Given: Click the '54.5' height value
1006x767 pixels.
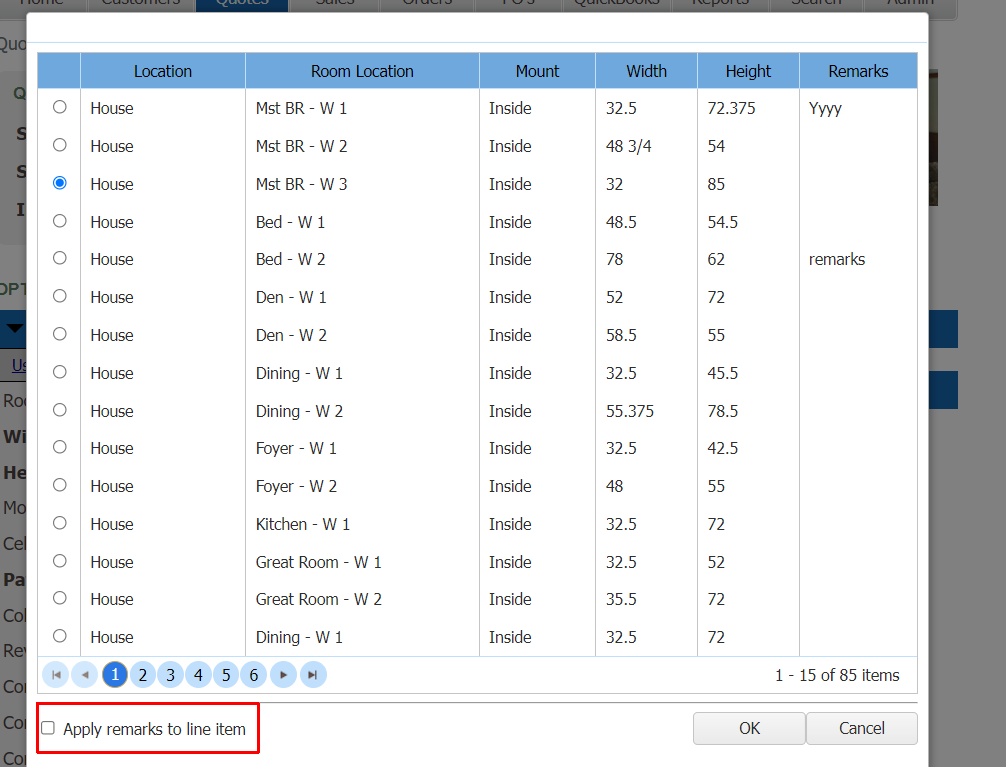Looking at the screenshot, I should [723, 223].
